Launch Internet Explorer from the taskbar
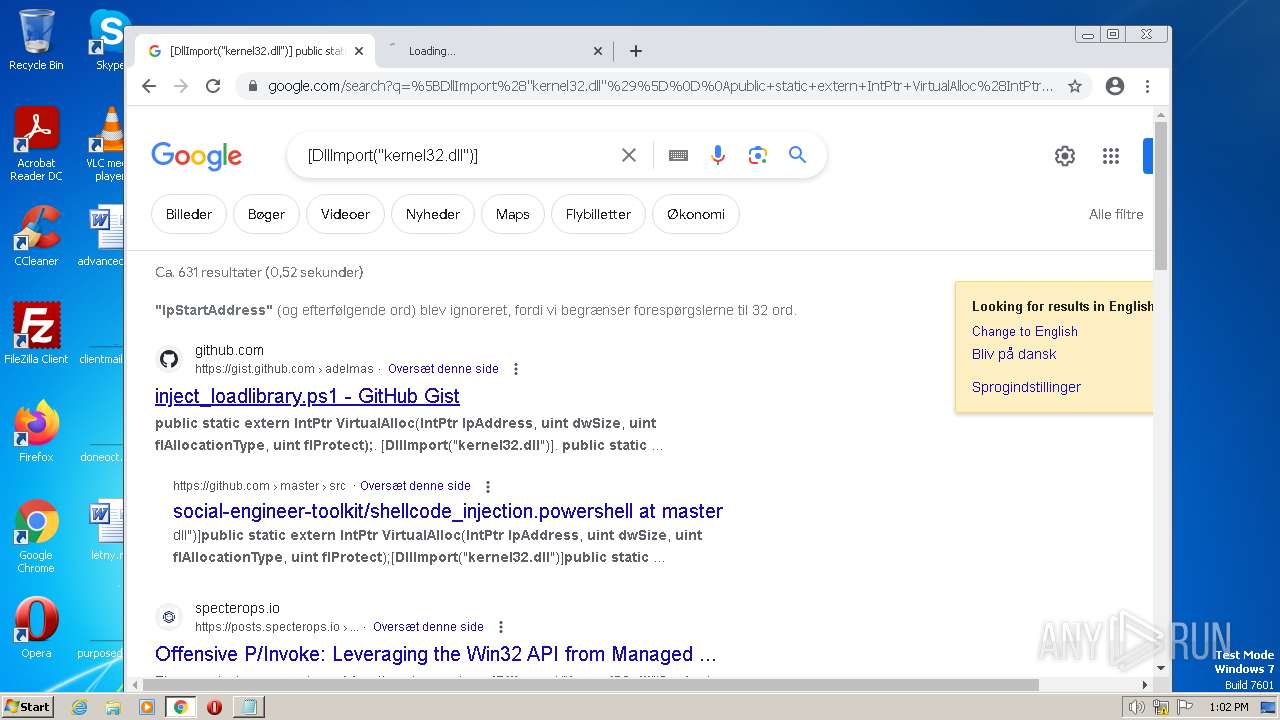The width and height of the screenshot is (1280, 720). coord(79,707)
